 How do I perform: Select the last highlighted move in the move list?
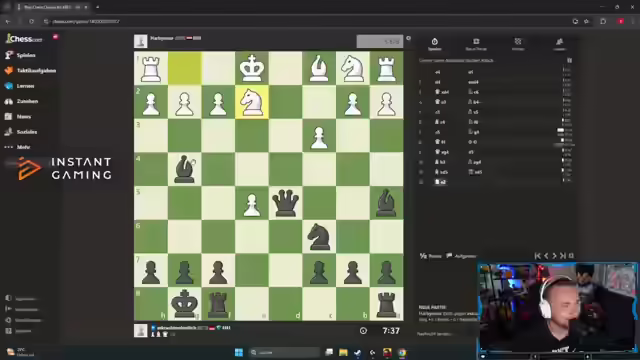440,182
